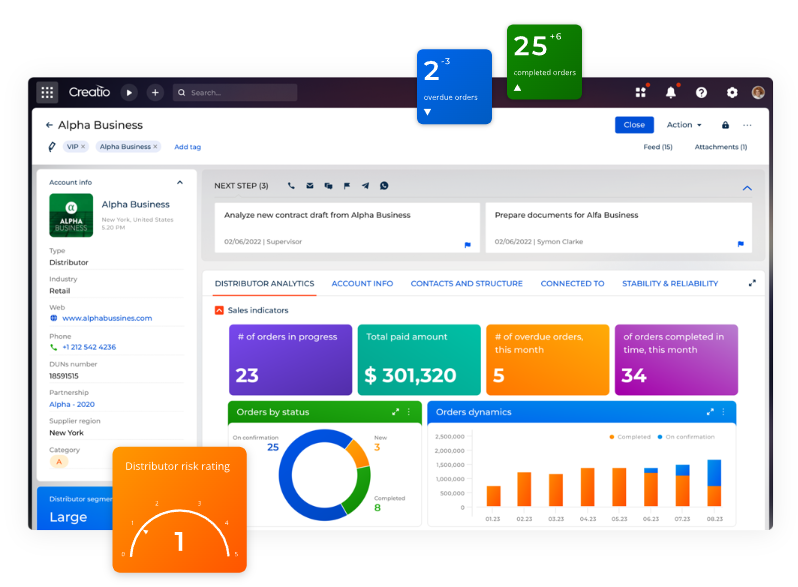
Task: Open task Analyze new contract draft
Action: (x=347, y=228)
